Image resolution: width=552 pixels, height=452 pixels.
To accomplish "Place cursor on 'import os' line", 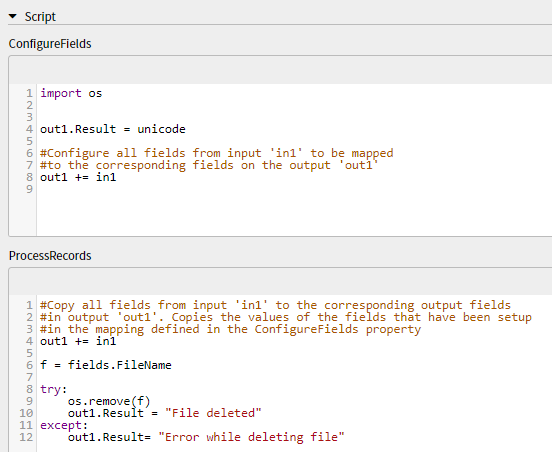I will pos(71,93).
